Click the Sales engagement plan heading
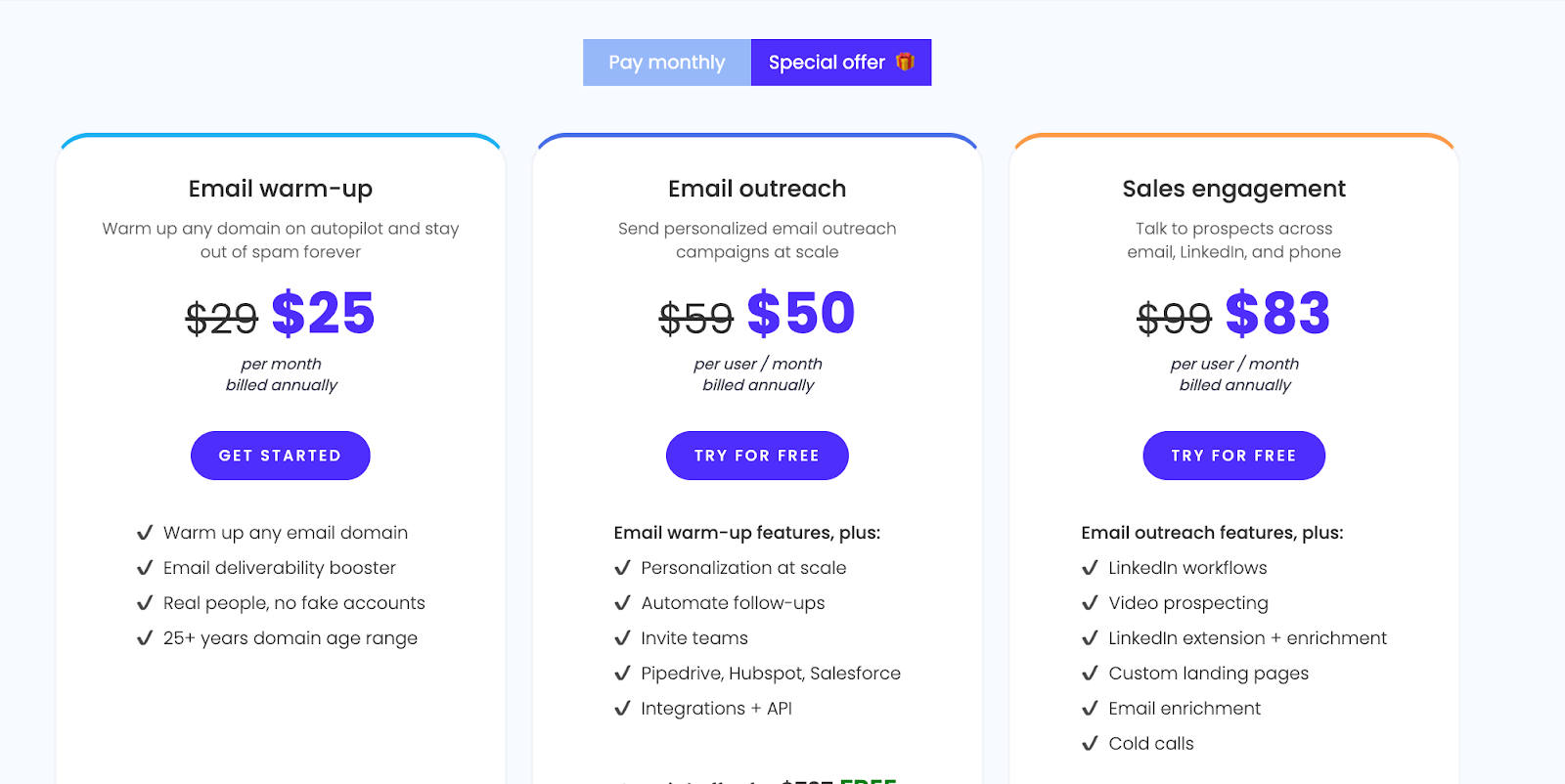 [1233, 189]
